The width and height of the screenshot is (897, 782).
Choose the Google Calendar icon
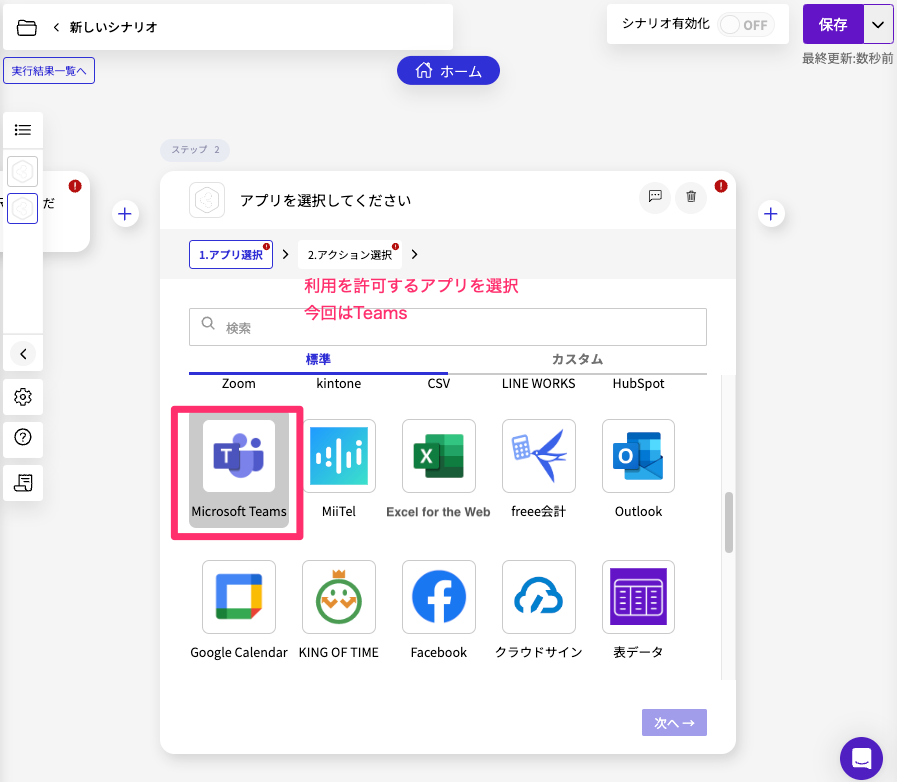pyautogui.click(x=239, y=597)
